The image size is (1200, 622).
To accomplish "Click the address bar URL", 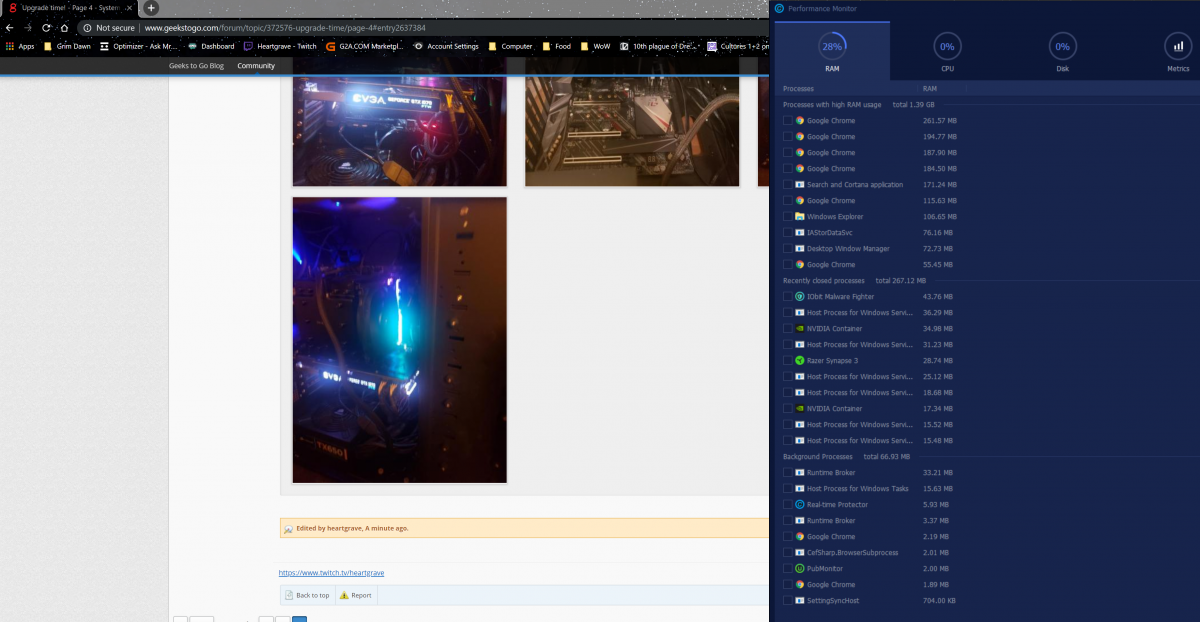I will 285,28.
